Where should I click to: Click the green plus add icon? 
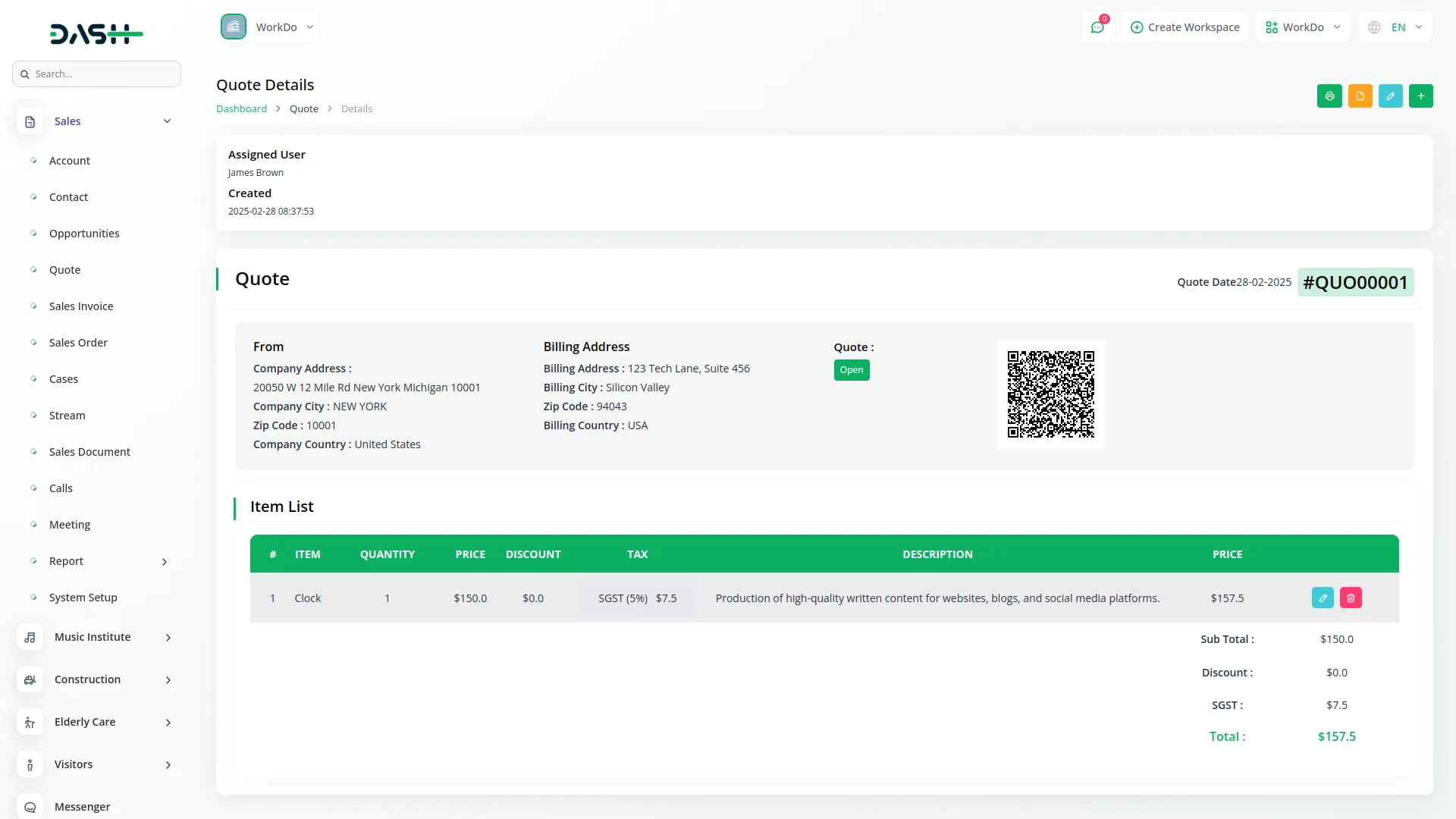1420,96
